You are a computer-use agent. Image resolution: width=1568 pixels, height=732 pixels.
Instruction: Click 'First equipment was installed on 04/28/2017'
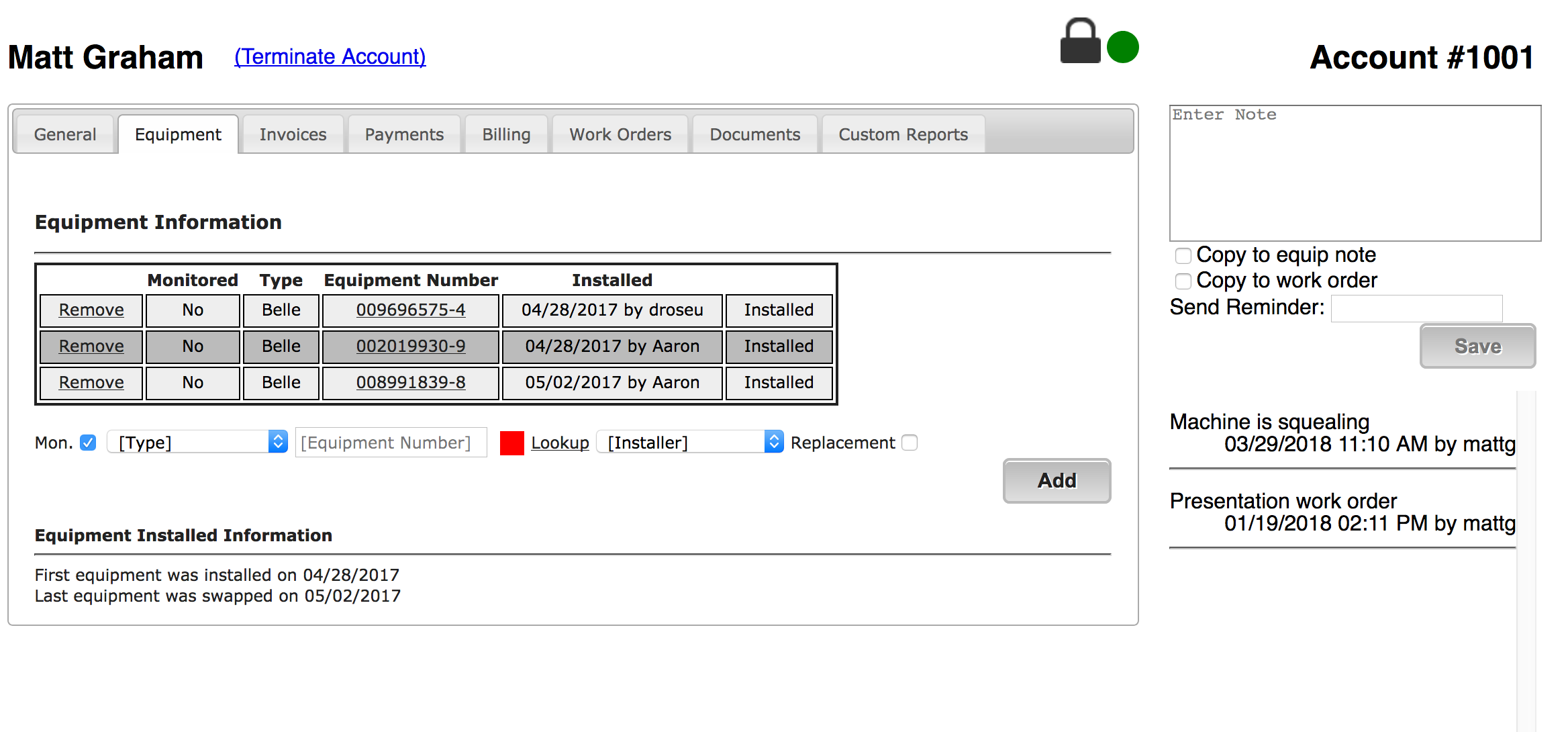(217, 575)
